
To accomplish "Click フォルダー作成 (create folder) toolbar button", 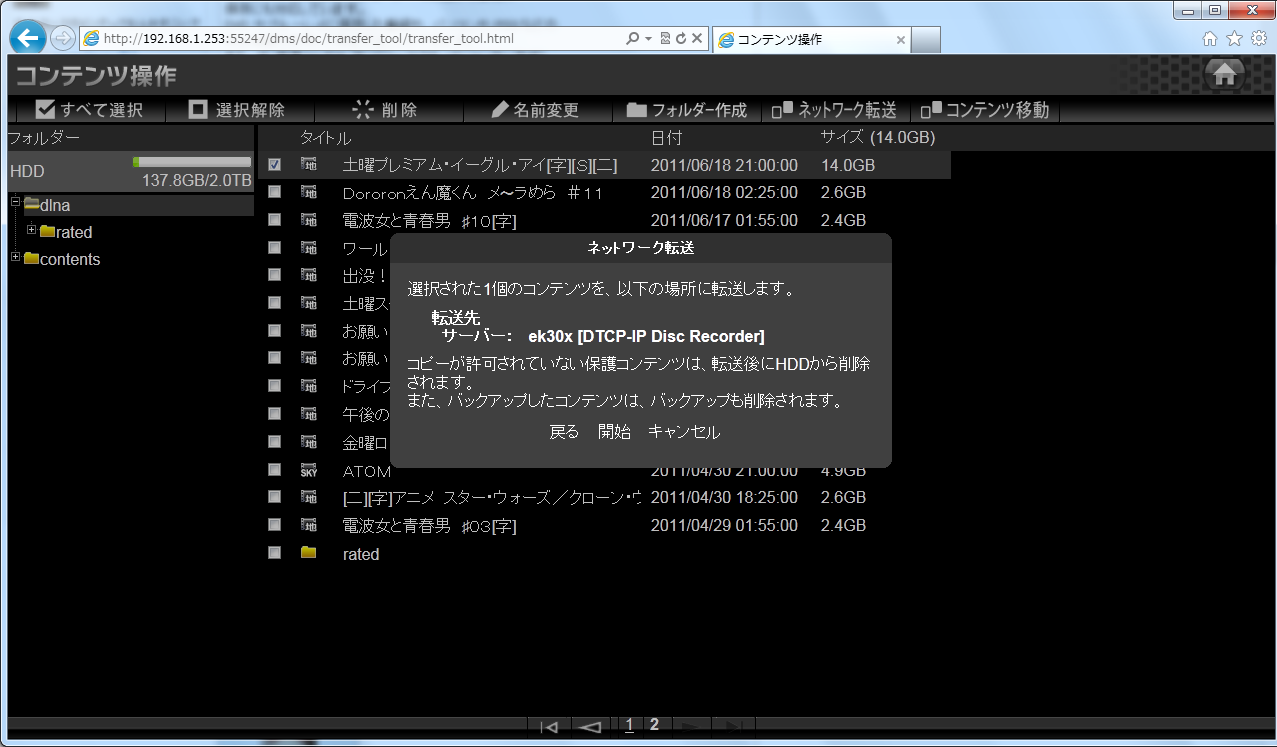I will [687, 110].
